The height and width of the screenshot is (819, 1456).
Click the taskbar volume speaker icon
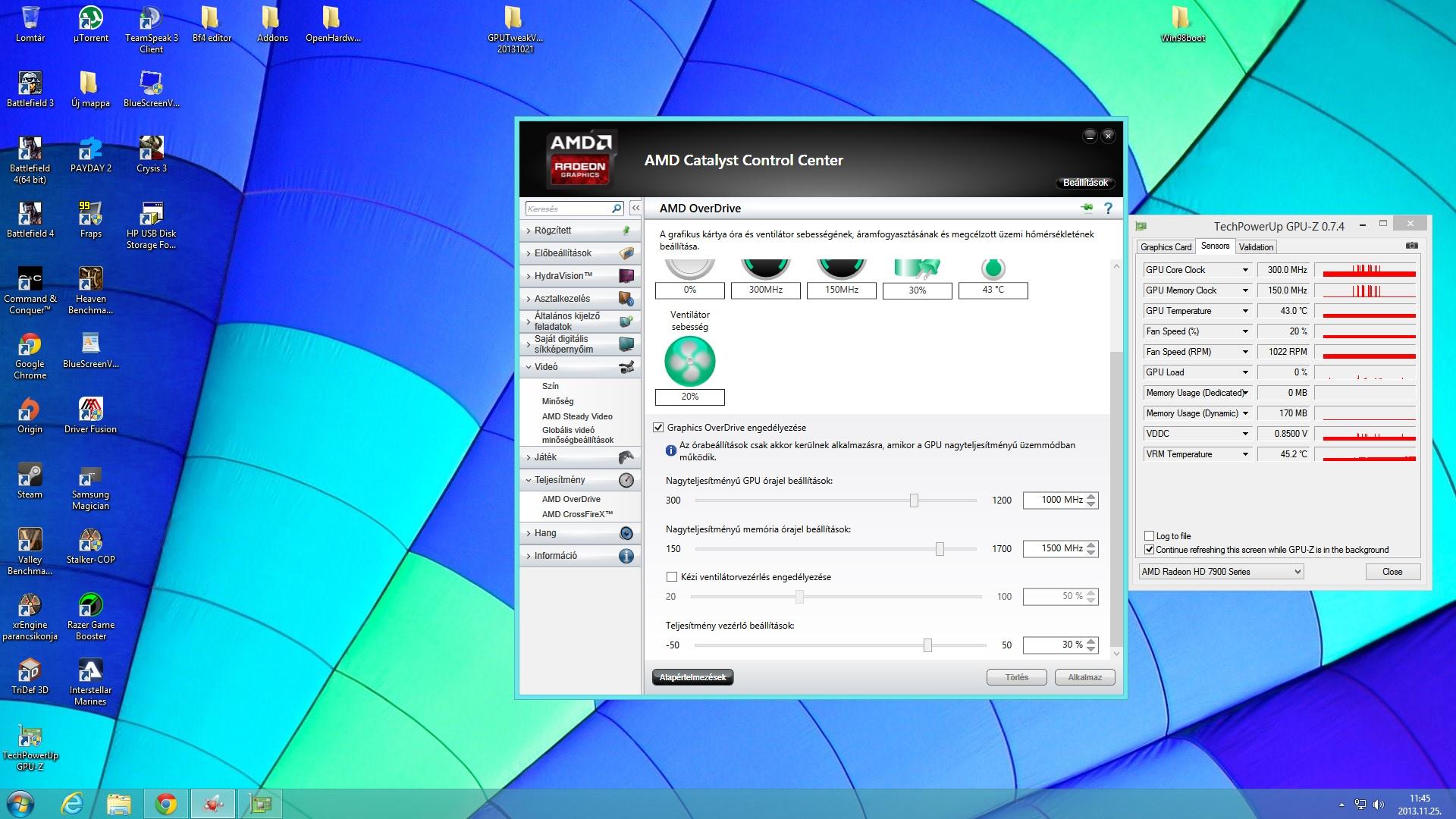tap(1379, 804)
